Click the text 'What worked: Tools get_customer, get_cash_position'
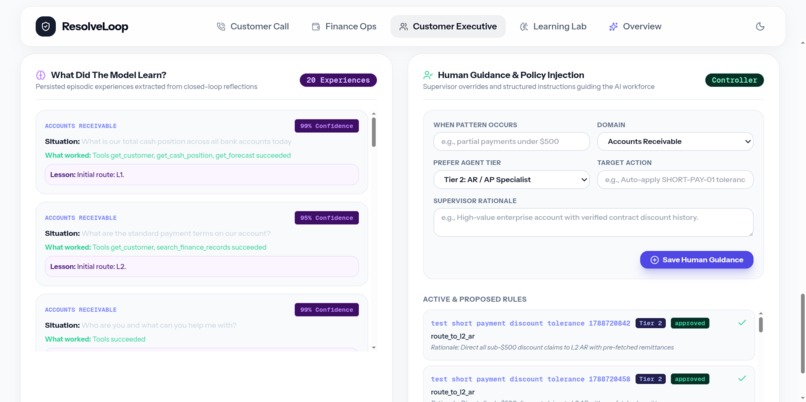 168,155
